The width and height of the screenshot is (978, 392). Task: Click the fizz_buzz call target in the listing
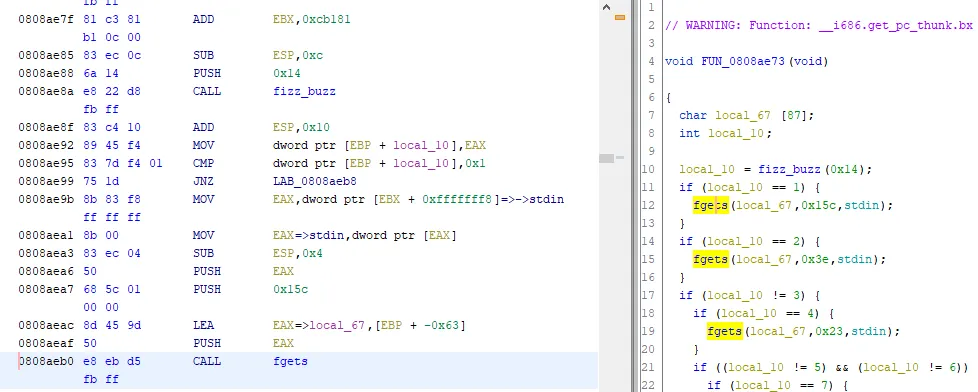(304, 92)
